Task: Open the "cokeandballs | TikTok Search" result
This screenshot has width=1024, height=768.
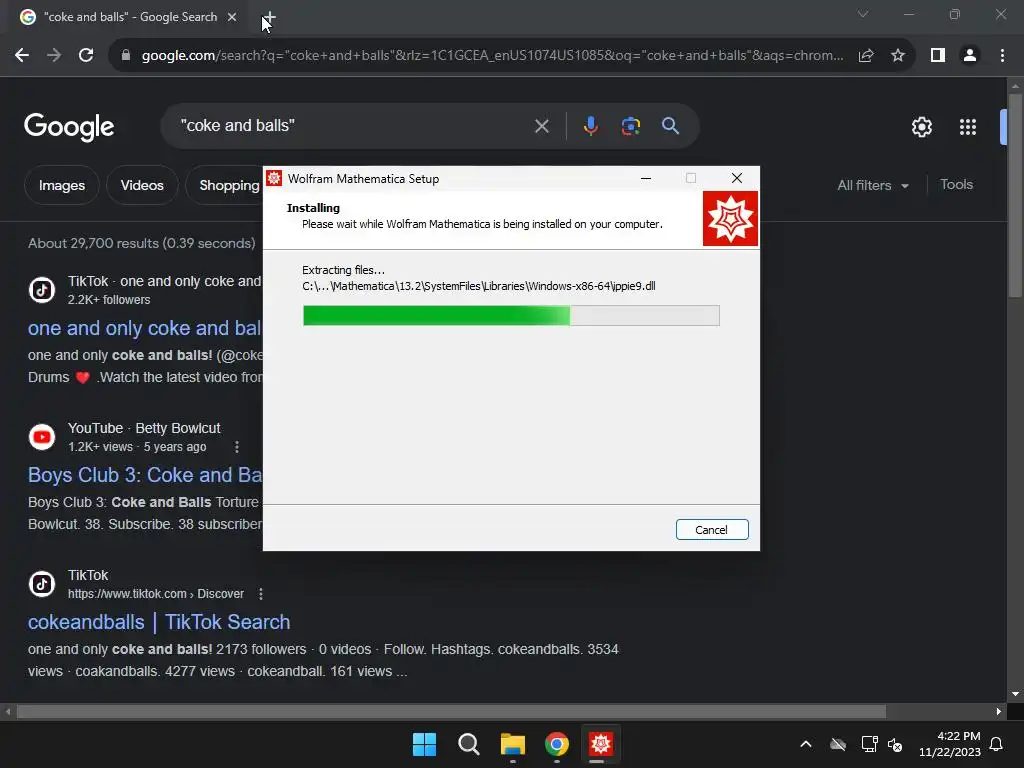Action: click(x=159, y=622)
